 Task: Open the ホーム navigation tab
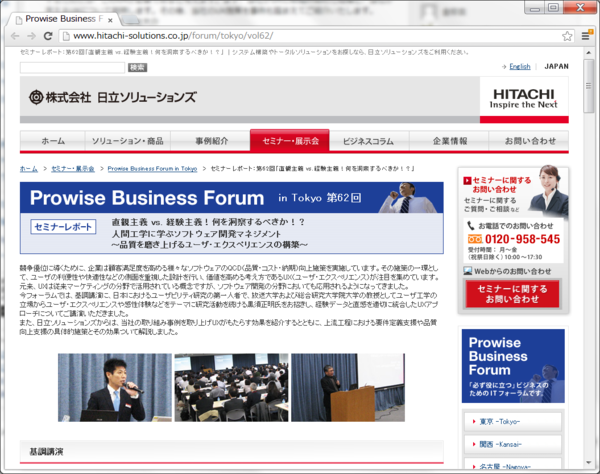pyautogui.click(x=53, y=141)
